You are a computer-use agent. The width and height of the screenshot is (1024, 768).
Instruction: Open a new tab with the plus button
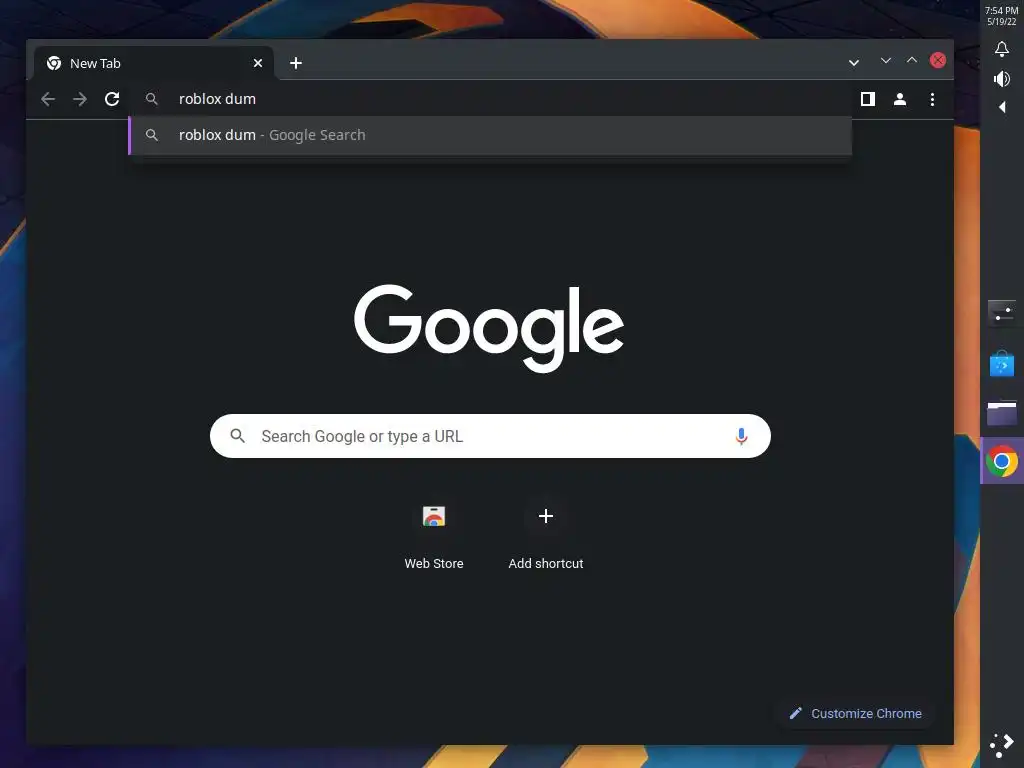coord(296,63)
